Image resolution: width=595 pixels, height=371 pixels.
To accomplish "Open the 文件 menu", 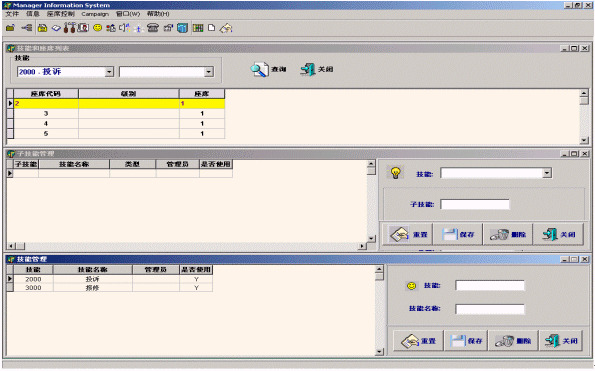I will pyautogui.click(x=12, y=14).
